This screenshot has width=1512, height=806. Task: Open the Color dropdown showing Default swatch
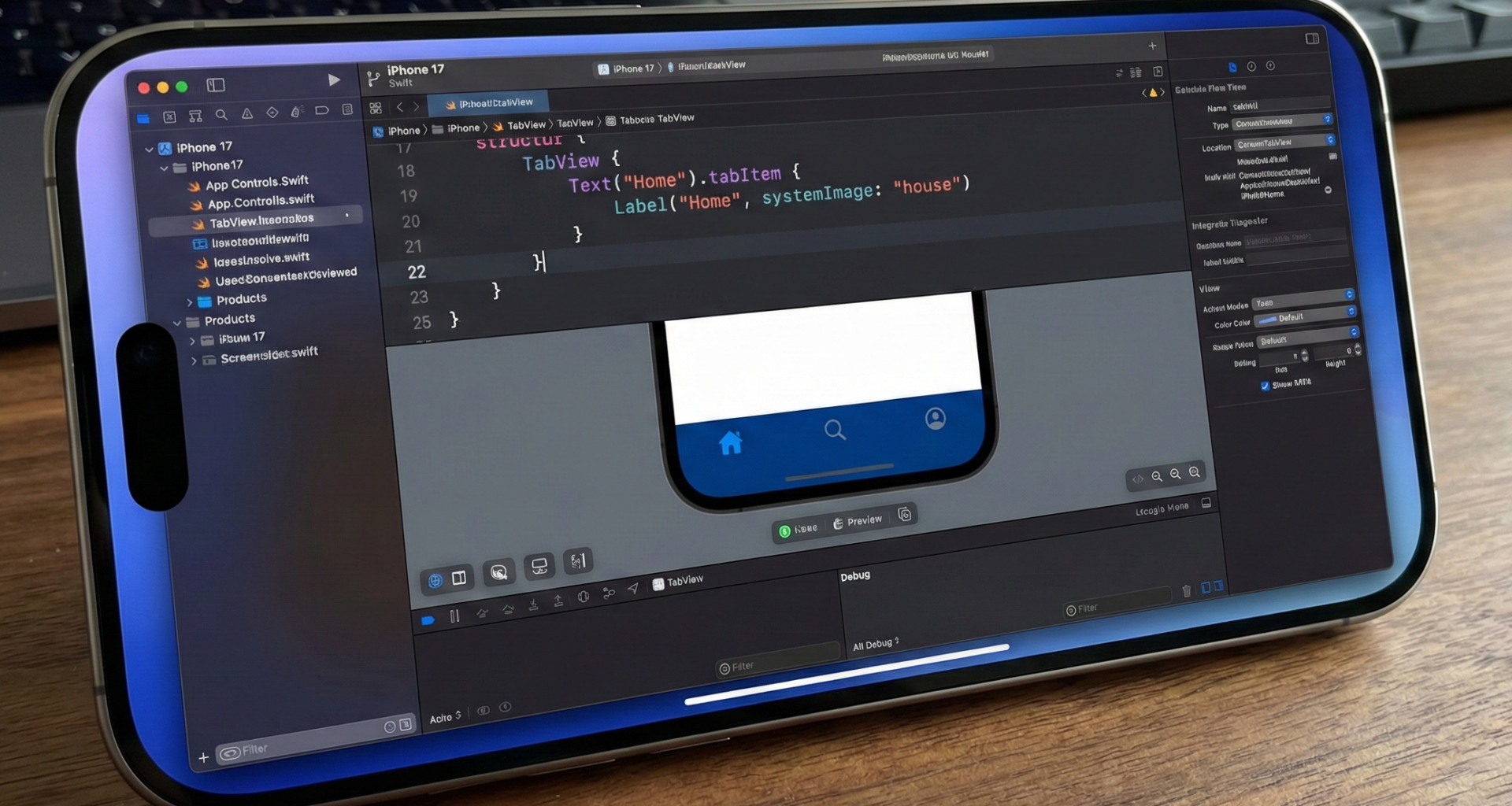coord(1304,317)
